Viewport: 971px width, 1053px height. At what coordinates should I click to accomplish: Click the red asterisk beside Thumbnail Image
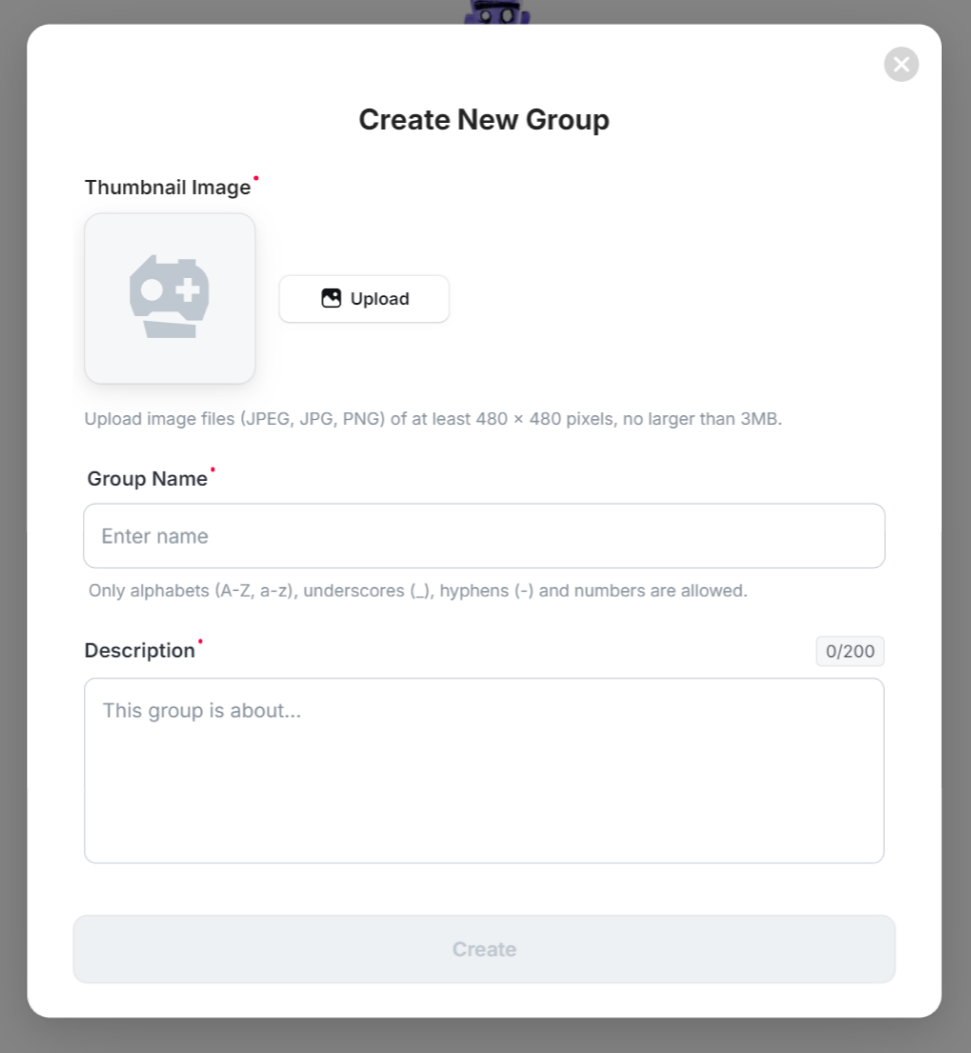click(x=256, y=179)
